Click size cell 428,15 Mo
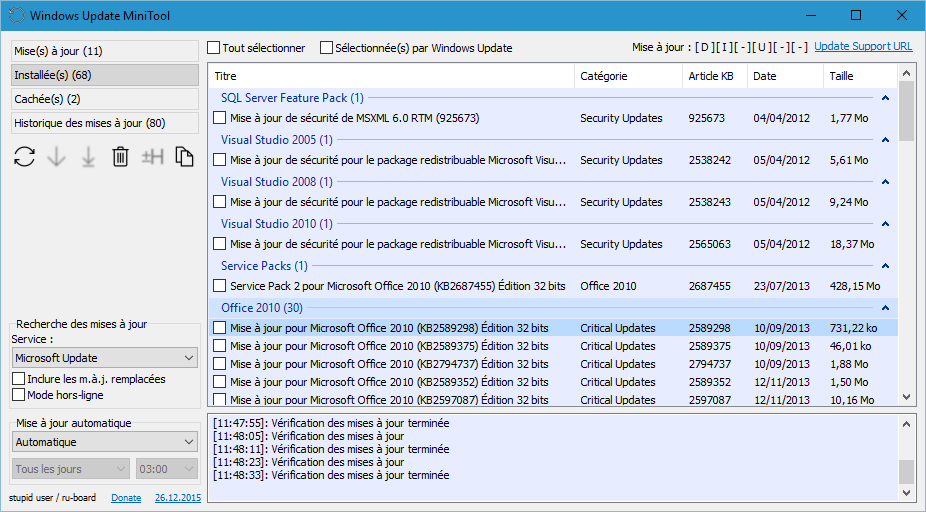Image resolution: width=926 pixels, height=512 pixels. pos(855,286)
